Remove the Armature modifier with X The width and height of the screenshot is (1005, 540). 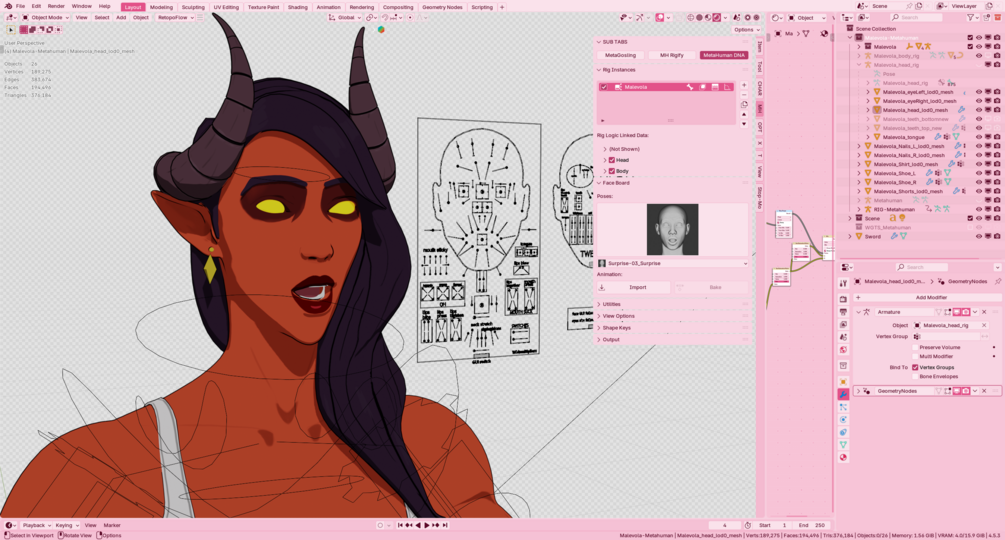point(984,312)
